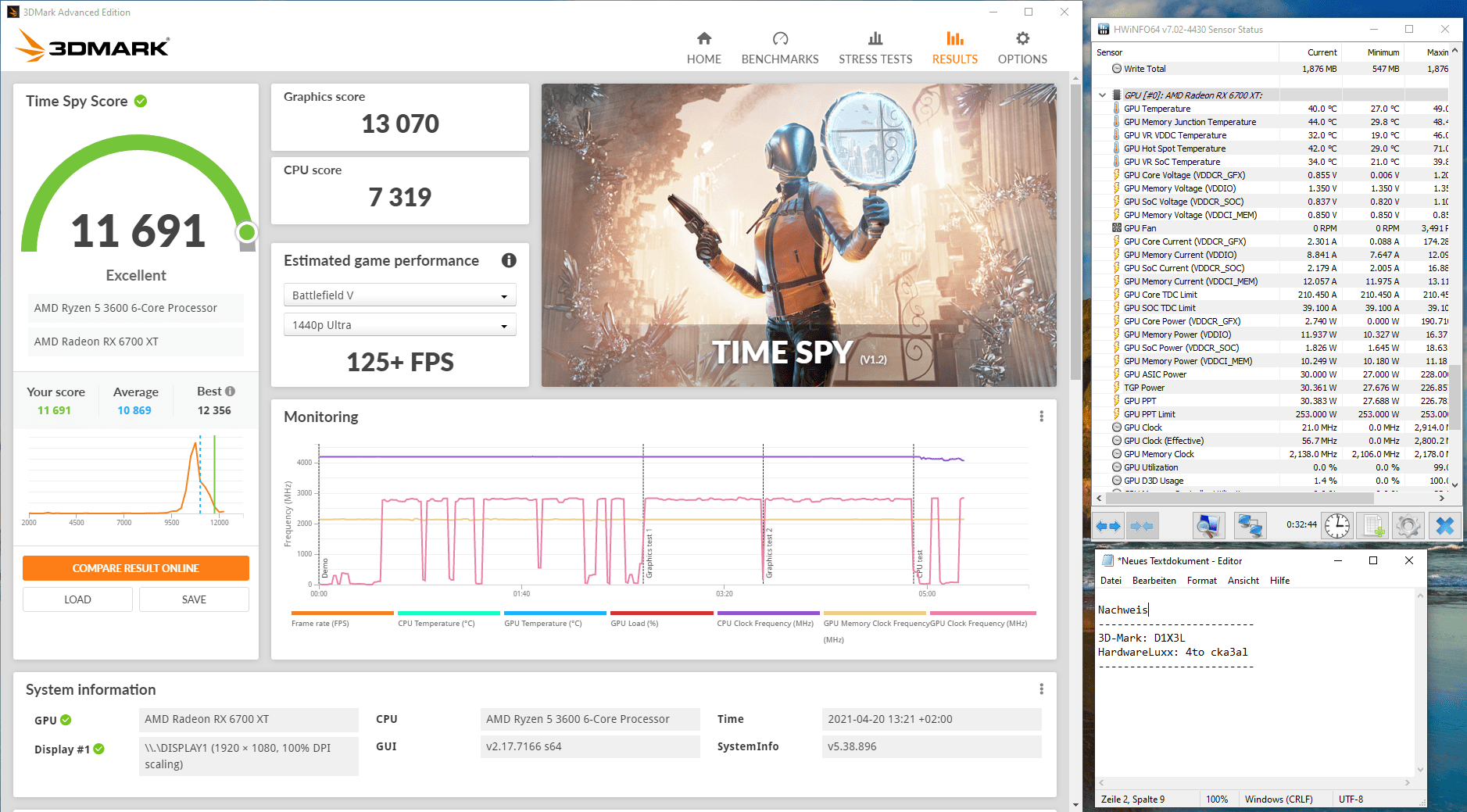
Task: Click the Frame rate (FPS) legend bar
Action: pyautogui.click(x=342, y=613)
